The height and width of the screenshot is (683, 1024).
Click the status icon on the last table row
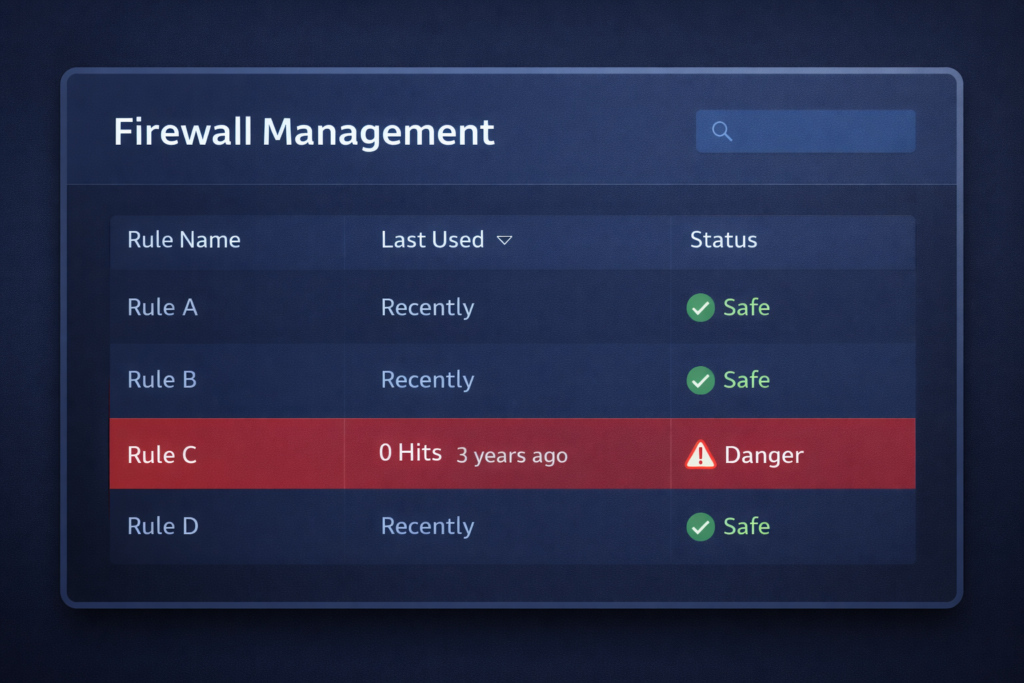701,527
